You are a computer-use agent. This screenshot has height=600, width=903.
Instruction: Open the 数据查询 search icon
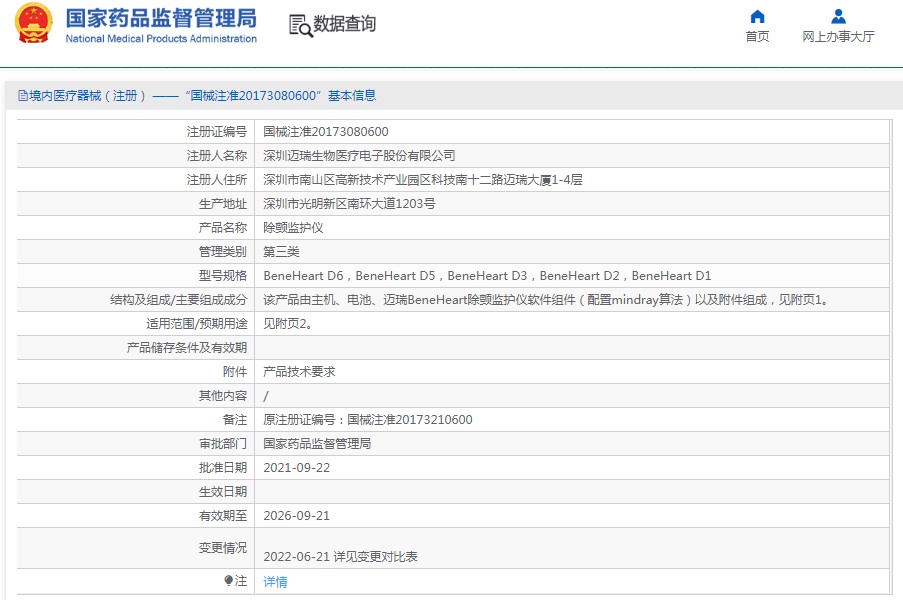click(301, 25)
